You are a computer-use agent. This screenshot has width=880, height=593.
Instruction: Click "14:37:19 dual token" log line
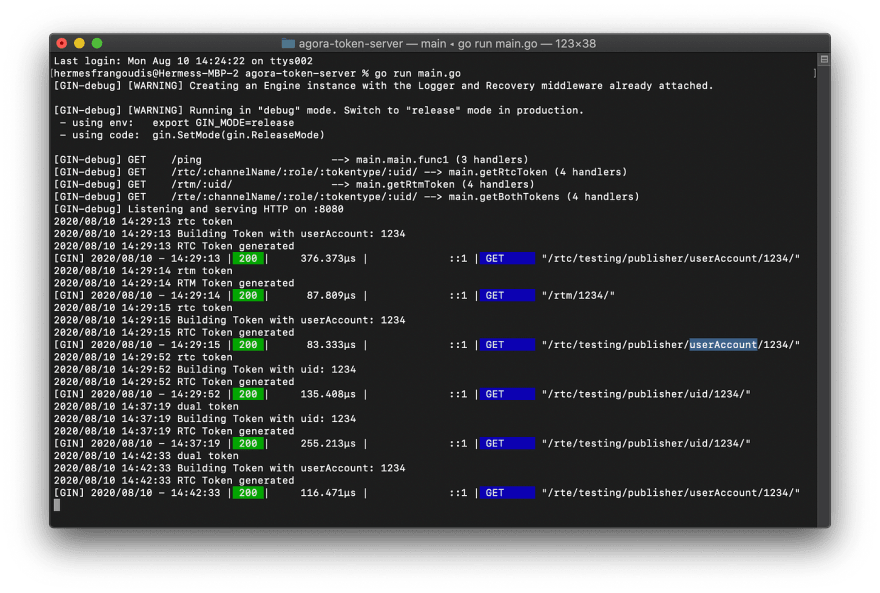(146, 406)
